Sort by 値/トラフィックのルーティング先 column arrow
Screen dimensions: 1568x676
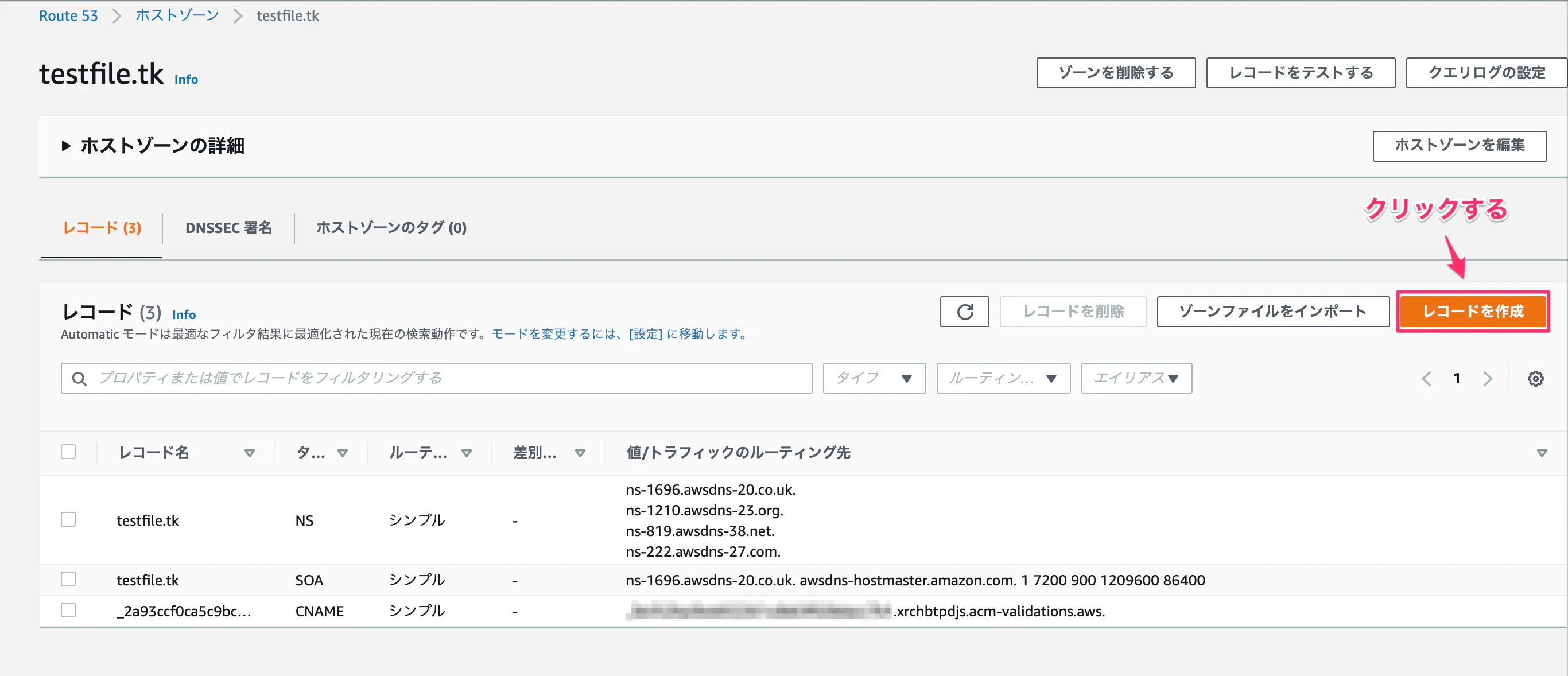click(x=1542, y=453)
